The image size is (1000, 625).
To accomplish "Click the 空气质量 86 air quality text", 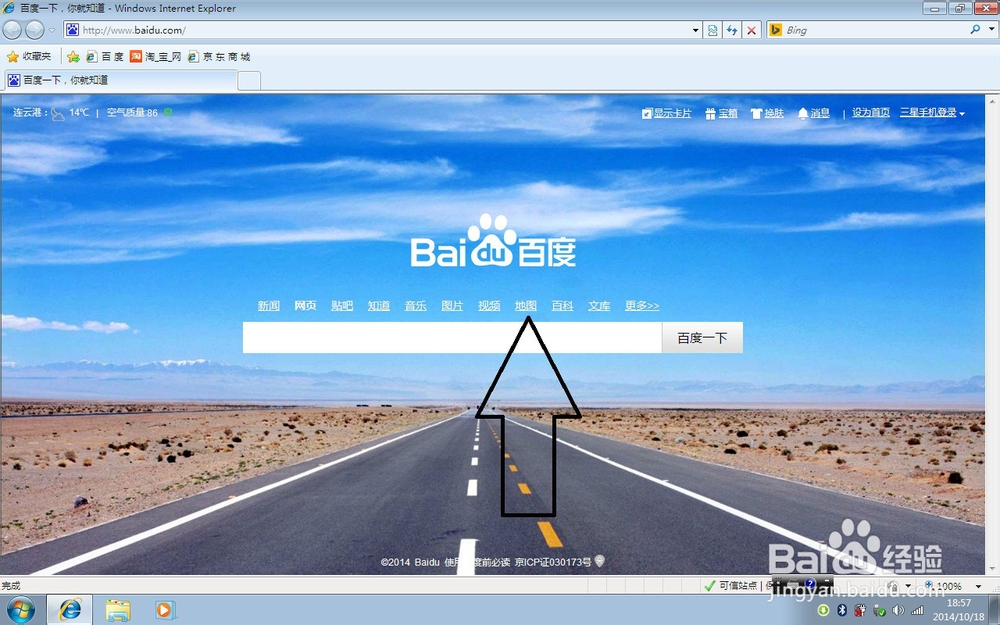I will tap(132, 112).
